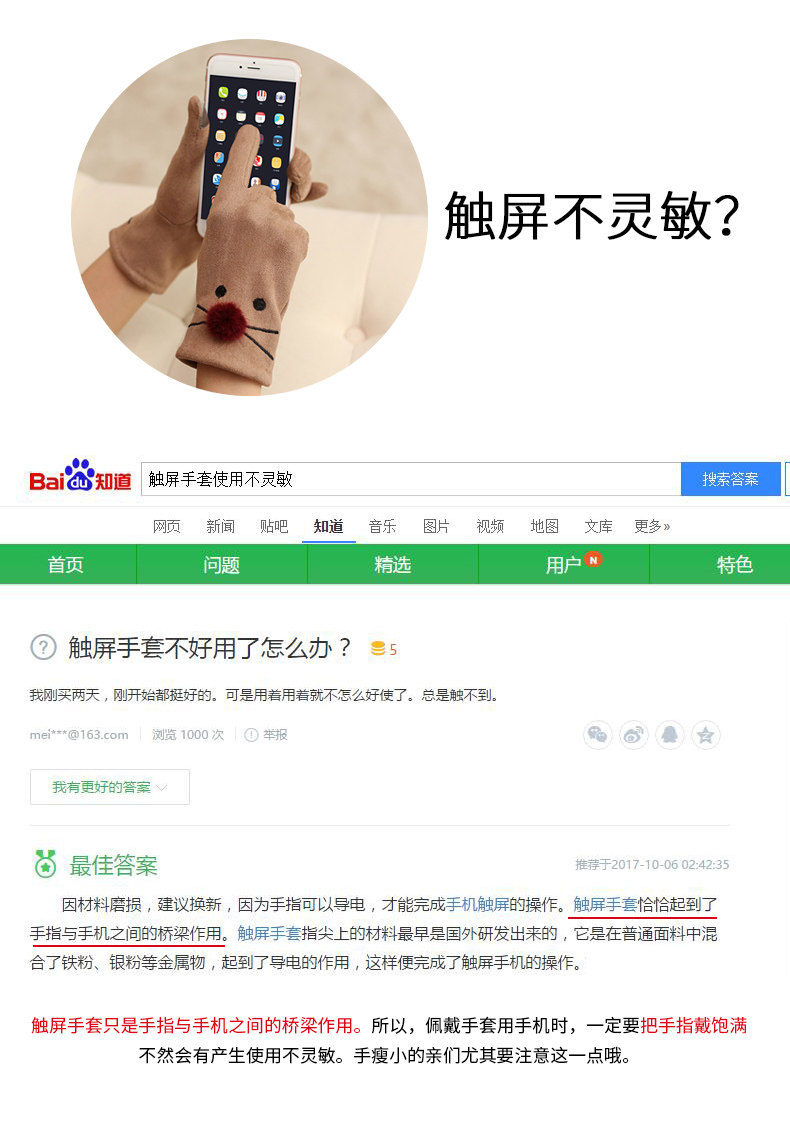The image size is (790, 1131).
Task: Go to 首页 in green navbar
Action: 66,564
